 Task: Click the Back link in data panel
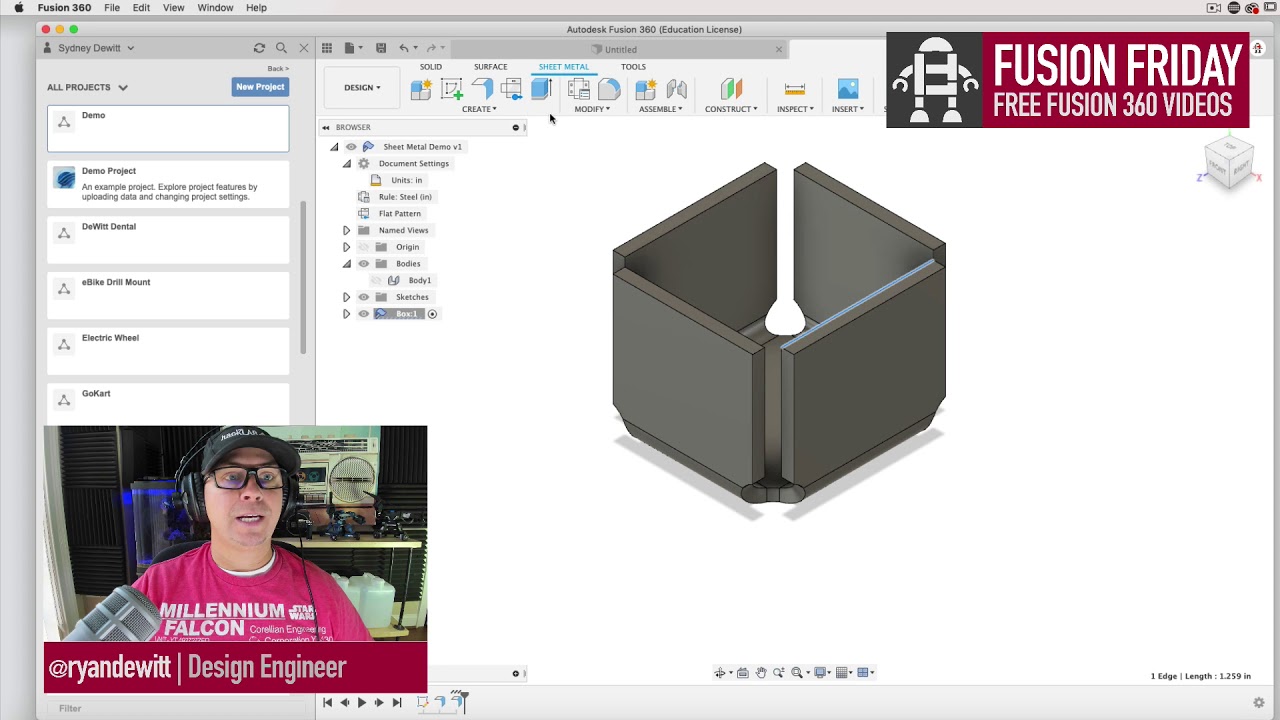click(x=277, y=68)
